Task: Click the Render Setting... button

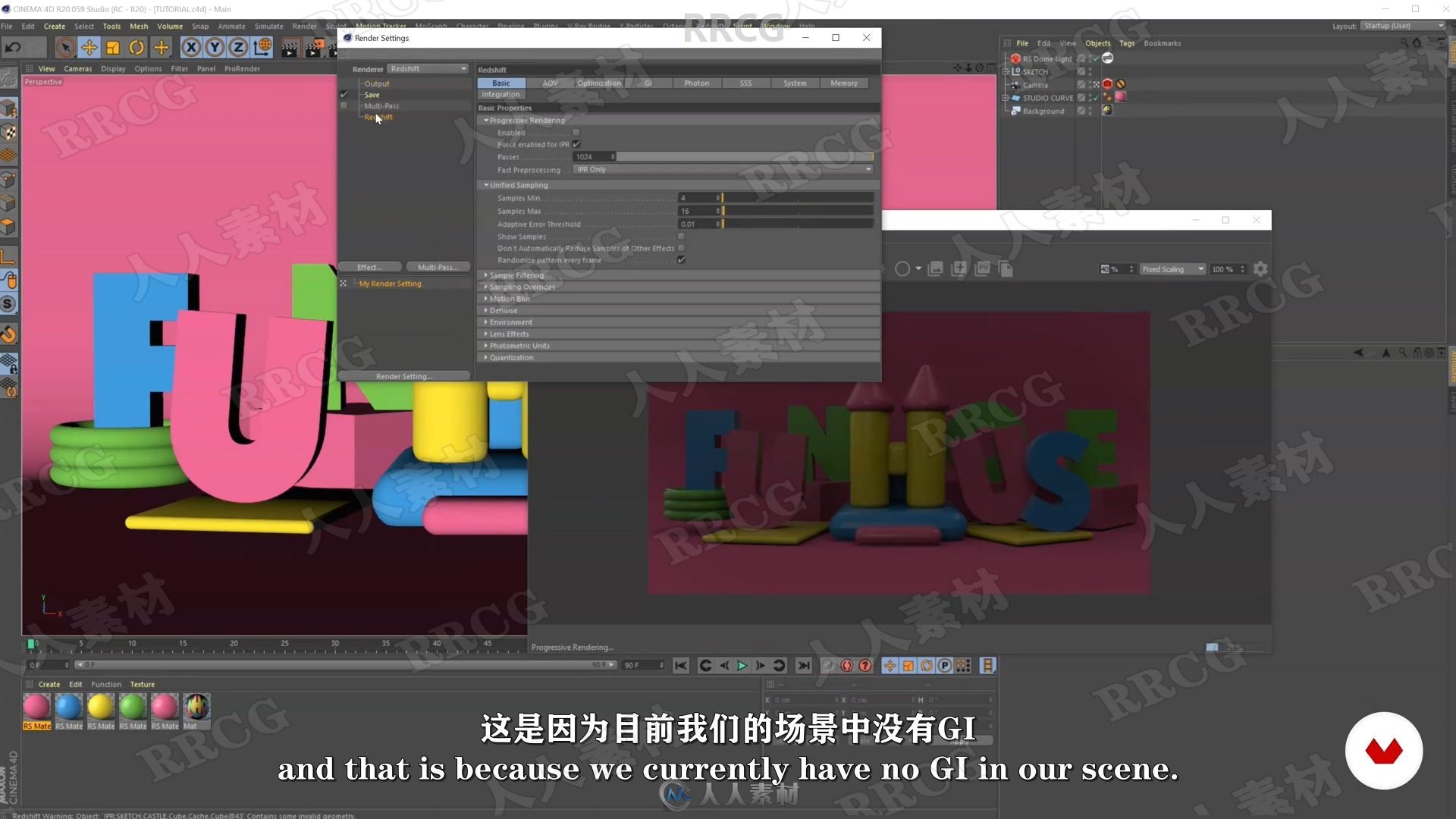Action: point(403,376)
